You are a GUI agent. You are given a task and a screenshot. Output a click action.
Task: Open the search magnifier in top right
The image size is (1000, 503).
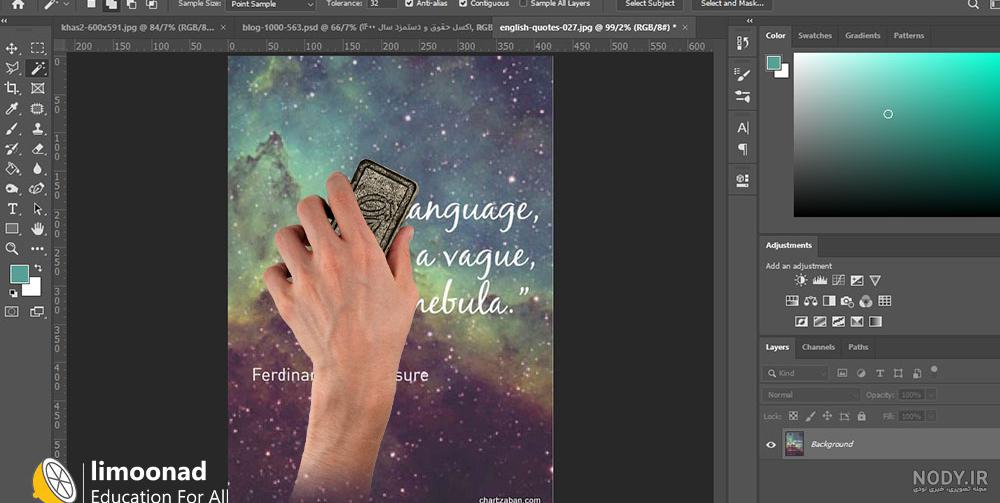point(973,4)
